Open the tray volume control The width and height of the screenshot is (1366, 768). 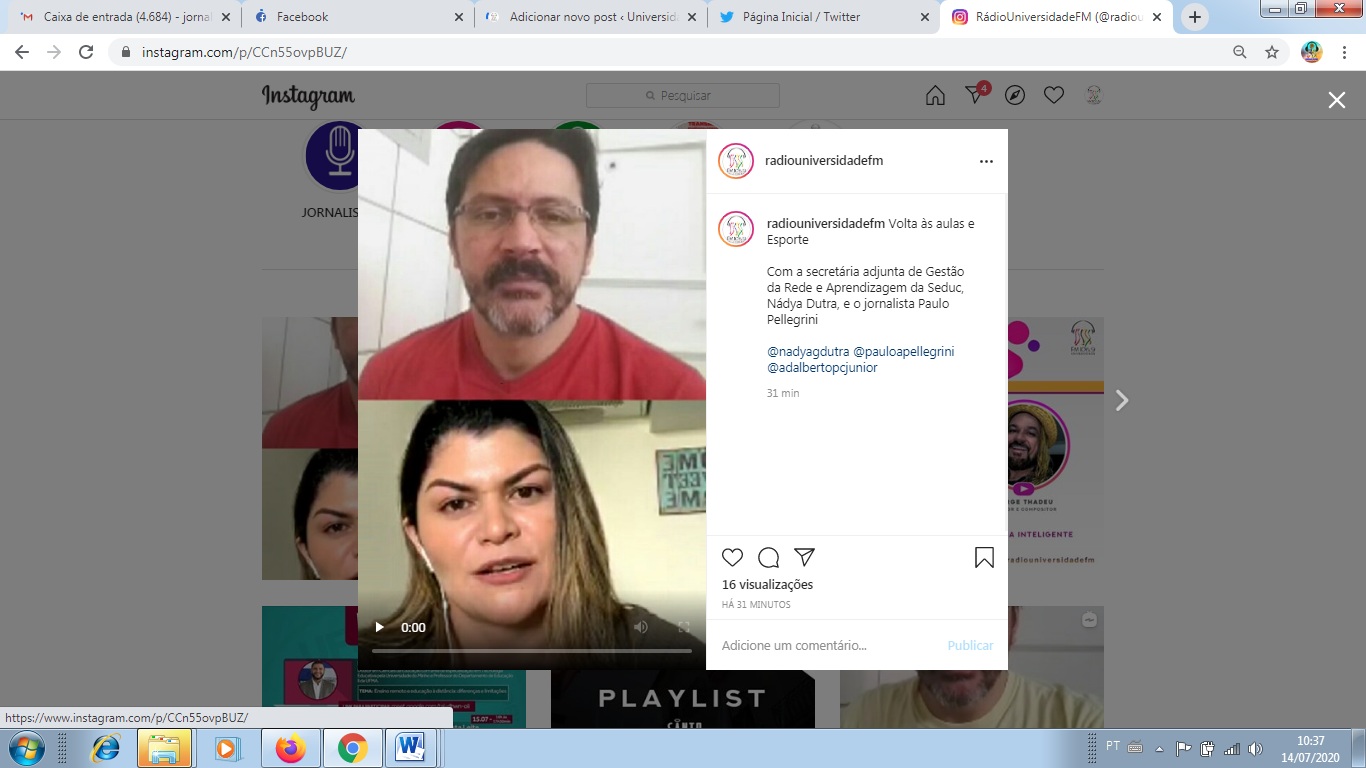tap(1255, 748)
